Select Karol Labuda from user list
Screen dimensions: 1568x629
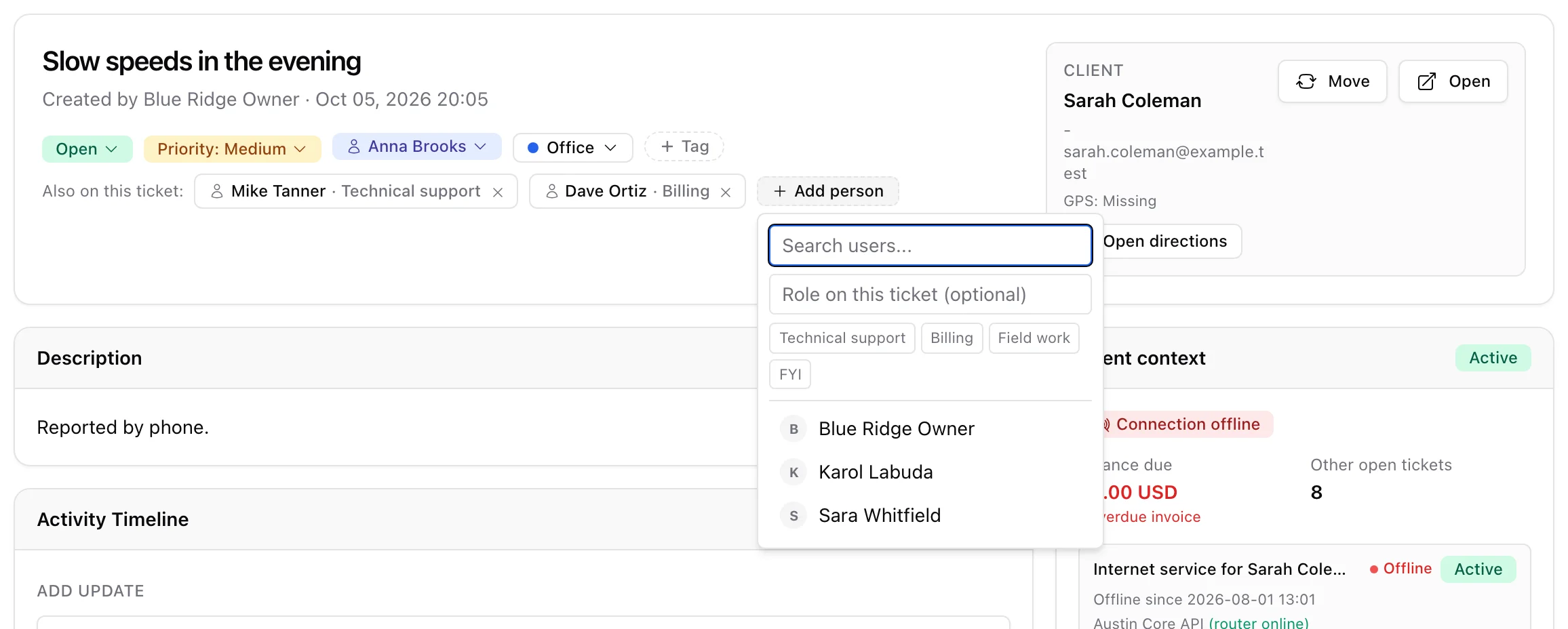pyautogui.click(x=930, y=472)
